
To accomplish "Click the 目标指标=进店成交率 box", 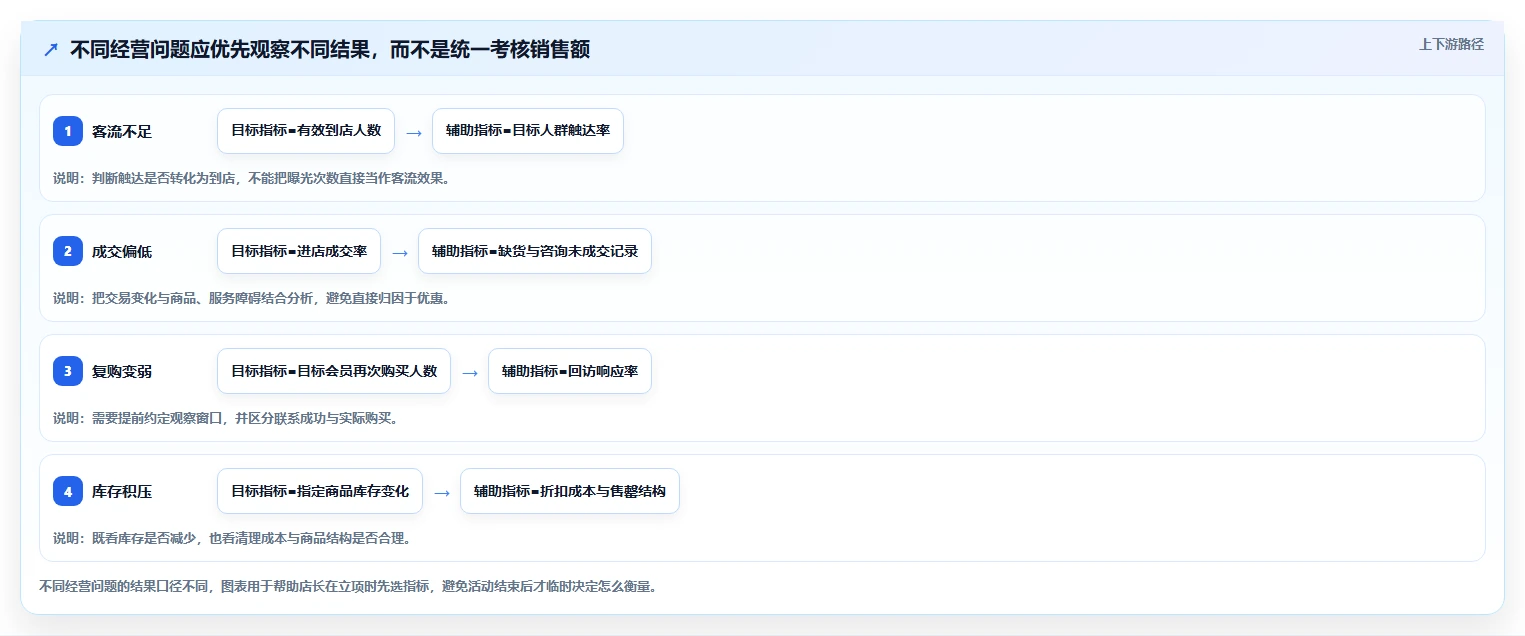I will [299, 251].
